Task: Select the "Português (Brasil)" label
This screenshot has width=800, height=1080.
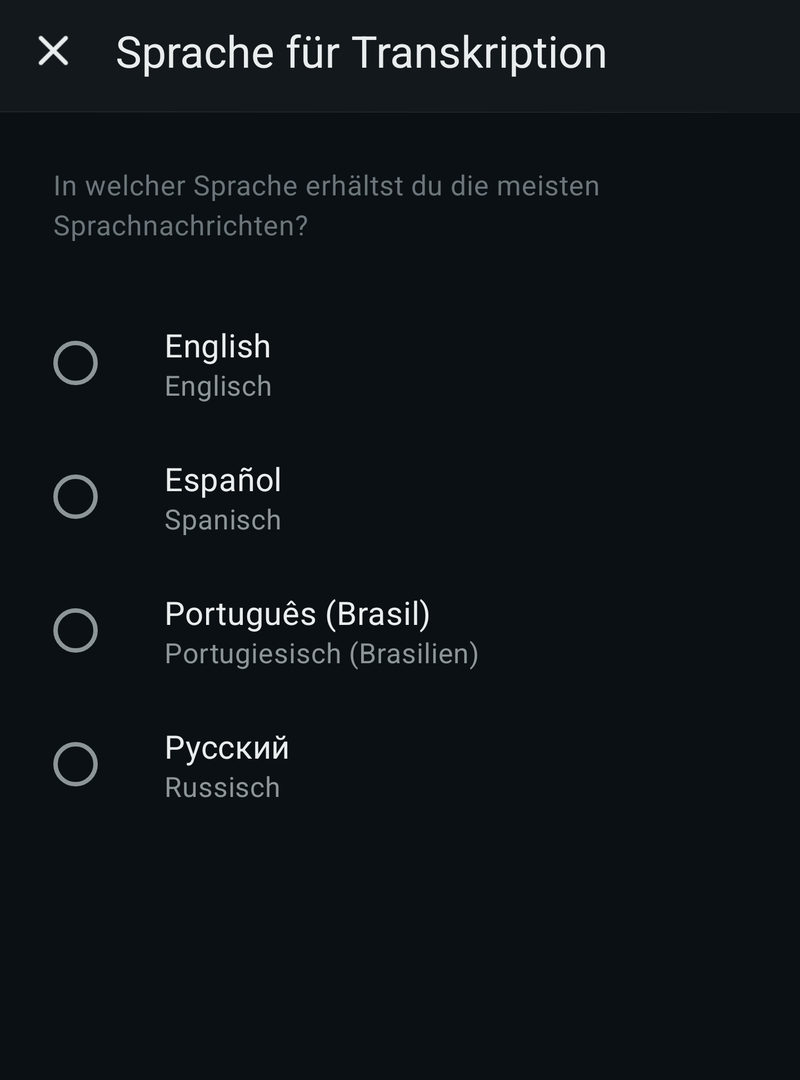Action: [x=297, y=614]
